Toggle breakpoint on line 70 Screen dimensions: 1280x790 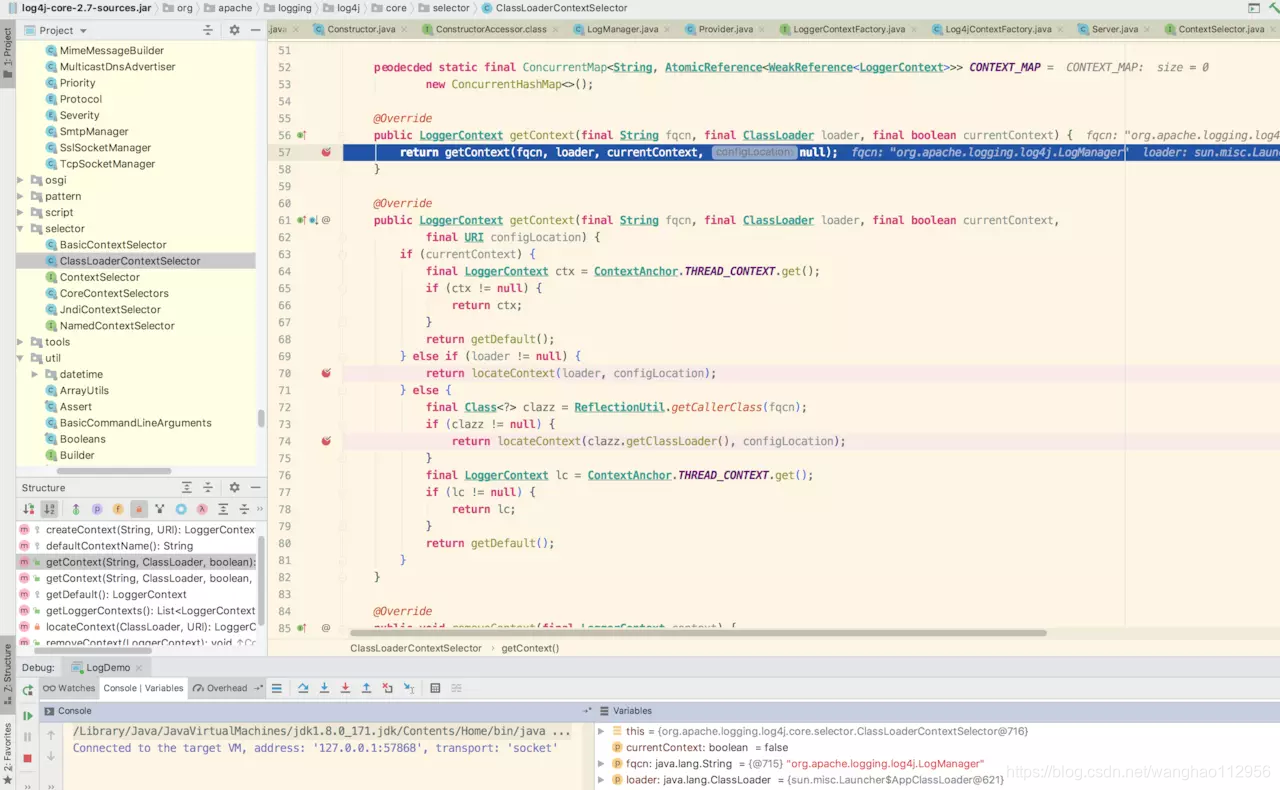(326, 373)
